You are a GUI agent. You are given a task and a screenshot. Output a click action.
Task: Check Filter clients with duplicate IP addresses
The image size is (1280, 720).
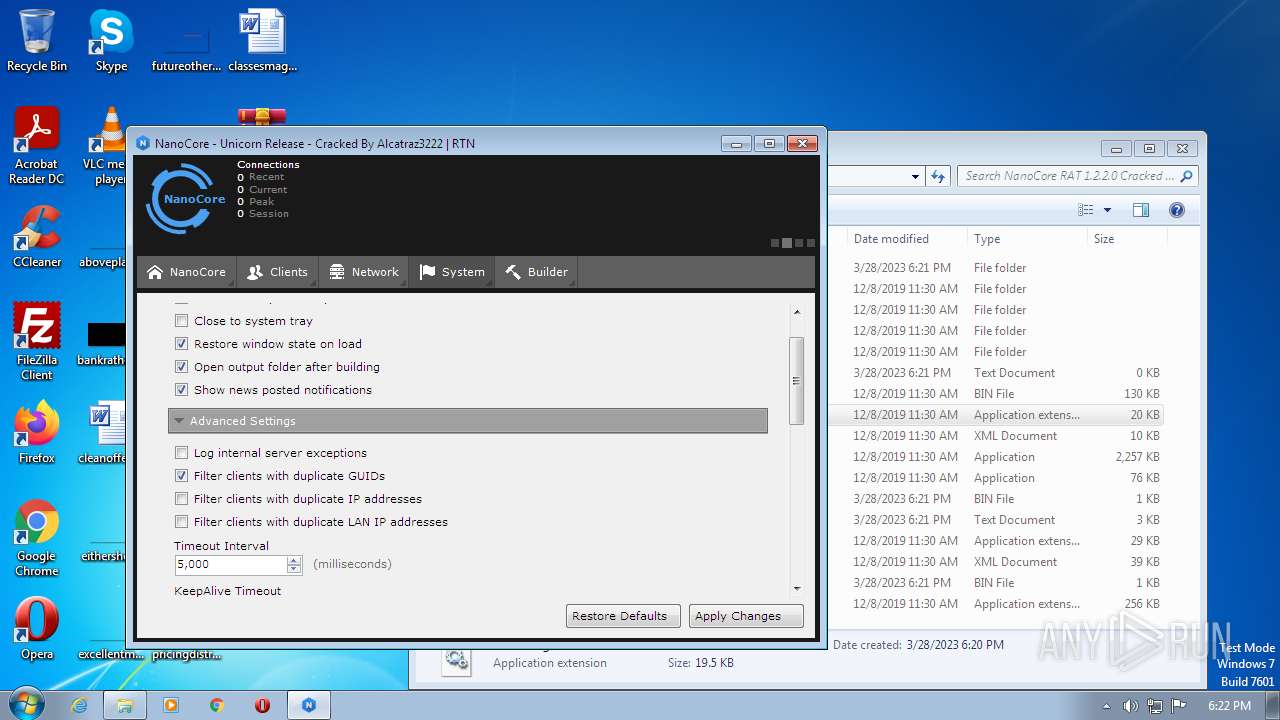[181, 499]
